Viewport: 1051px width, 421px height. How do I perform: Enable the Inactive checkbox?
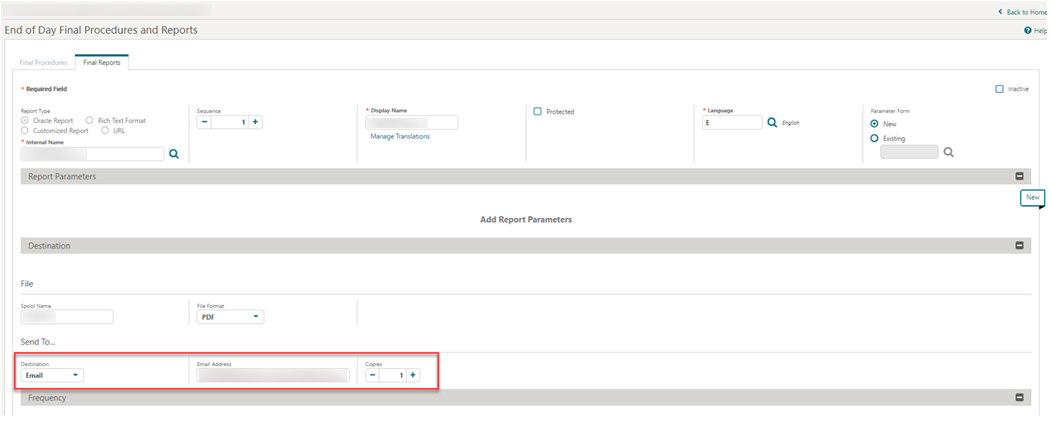point(999,89)
